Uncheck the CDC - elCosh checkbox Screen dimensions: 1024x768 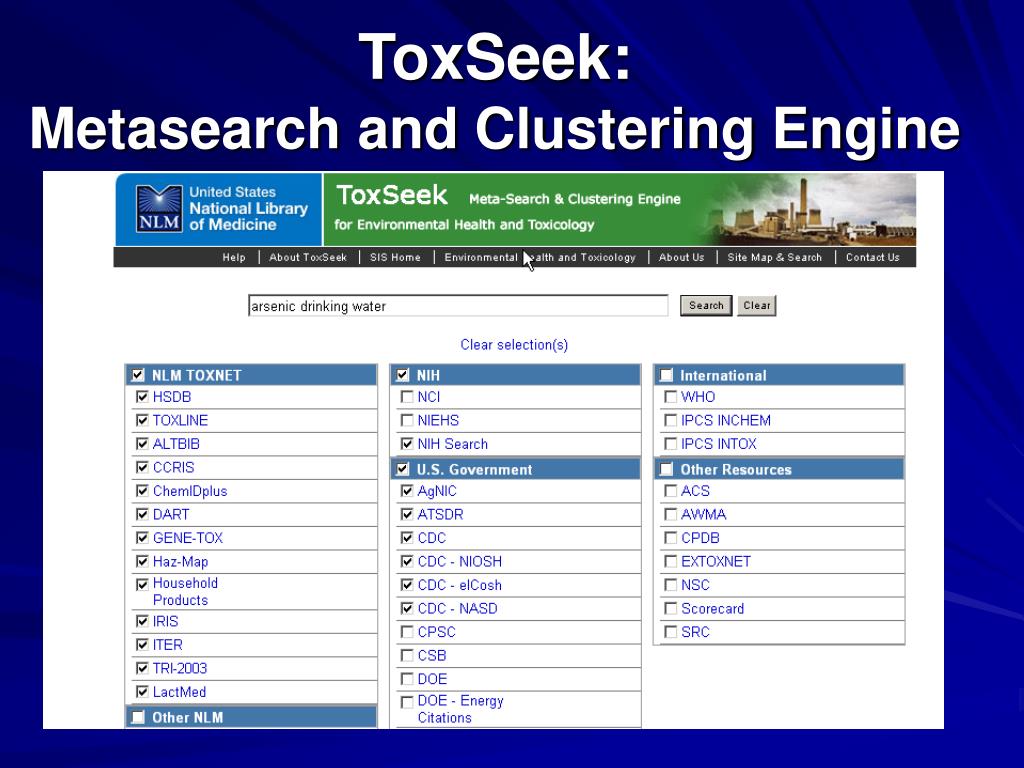tap(407, 584)
